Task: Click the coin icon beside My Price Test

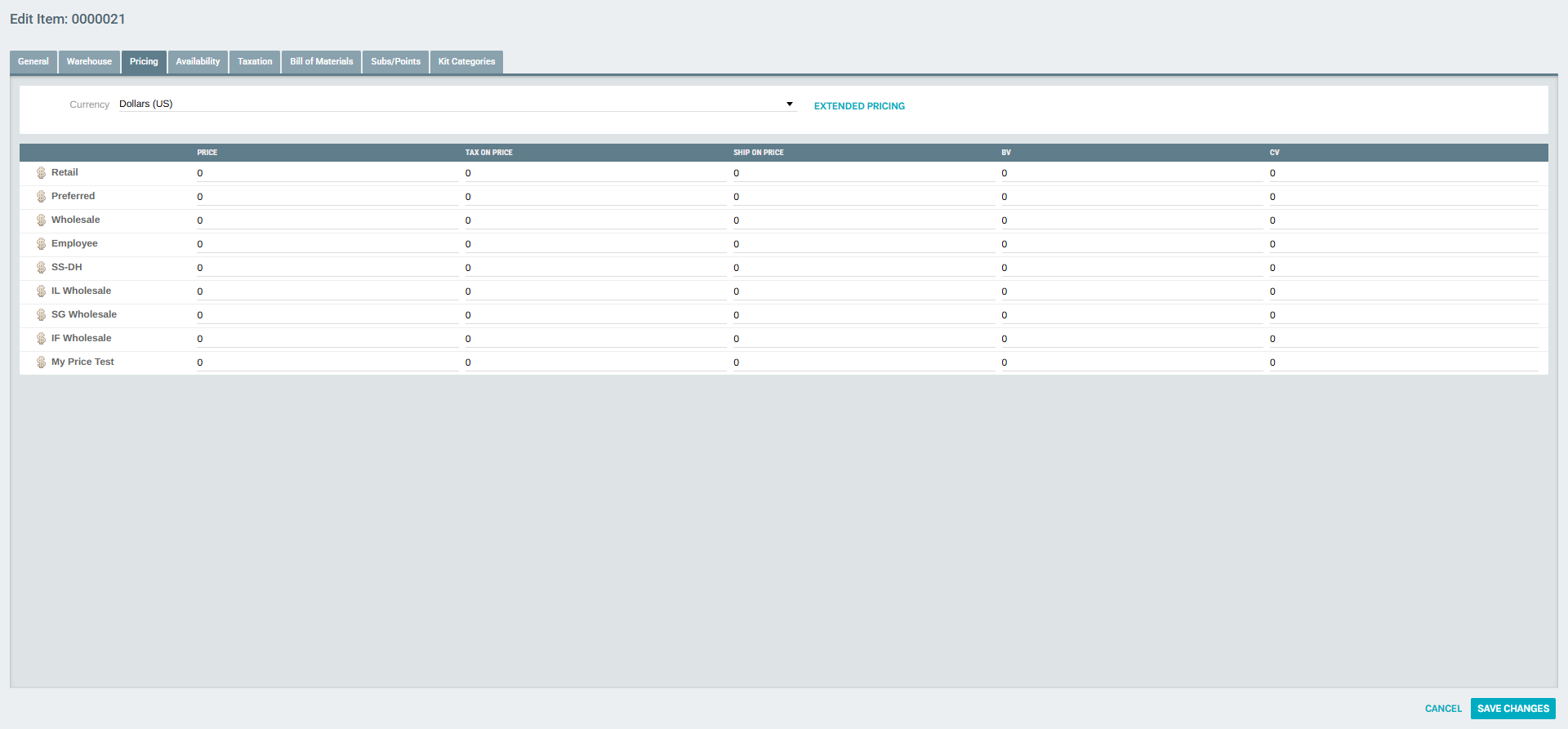Action: (x=41, y=362)
